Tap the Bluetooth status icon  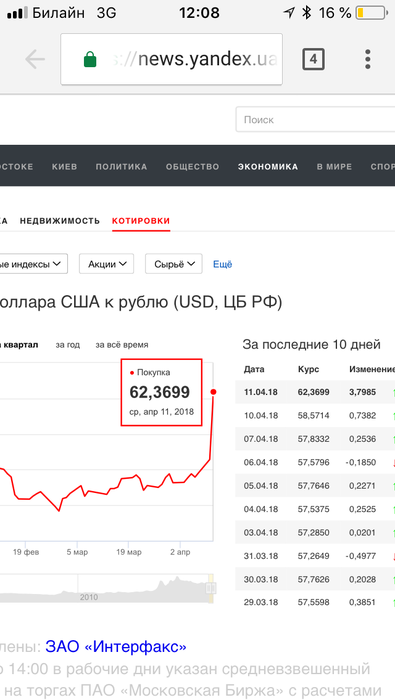pos(306,13)
